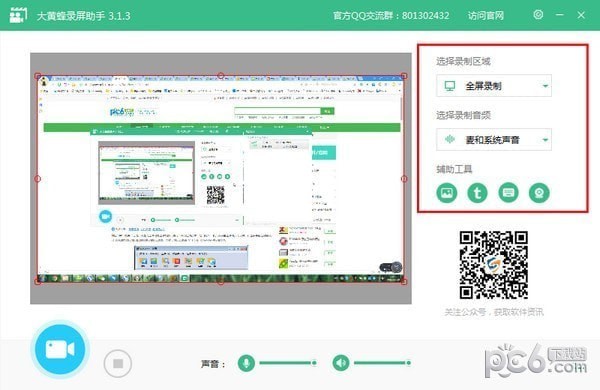Click the stop recording button
Screen dimensions: 600x390
click(x=118, y=363)
